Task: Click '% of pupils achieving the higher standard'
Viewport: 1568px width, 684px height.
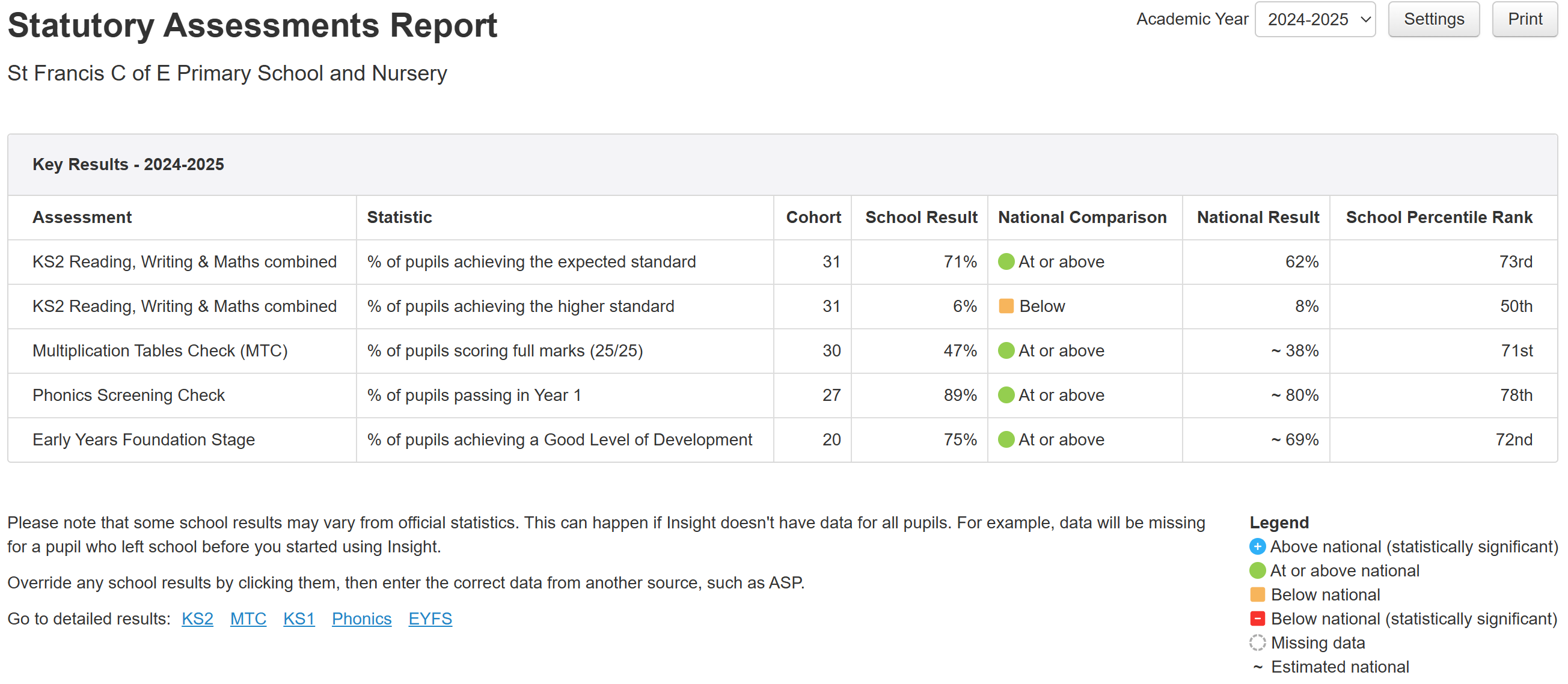Action: [521, 306]
